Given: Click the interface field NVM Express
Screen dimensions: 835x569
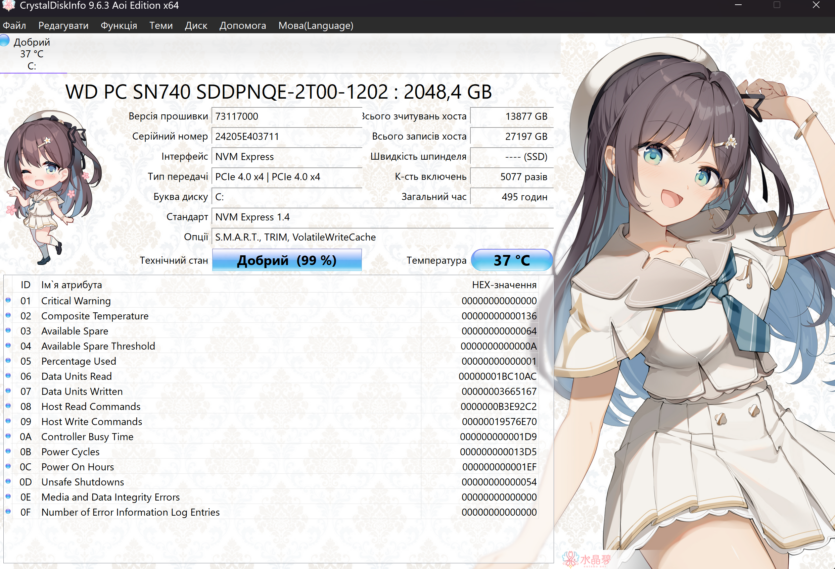Looking at the screenshot, I should tap(286, 157).
